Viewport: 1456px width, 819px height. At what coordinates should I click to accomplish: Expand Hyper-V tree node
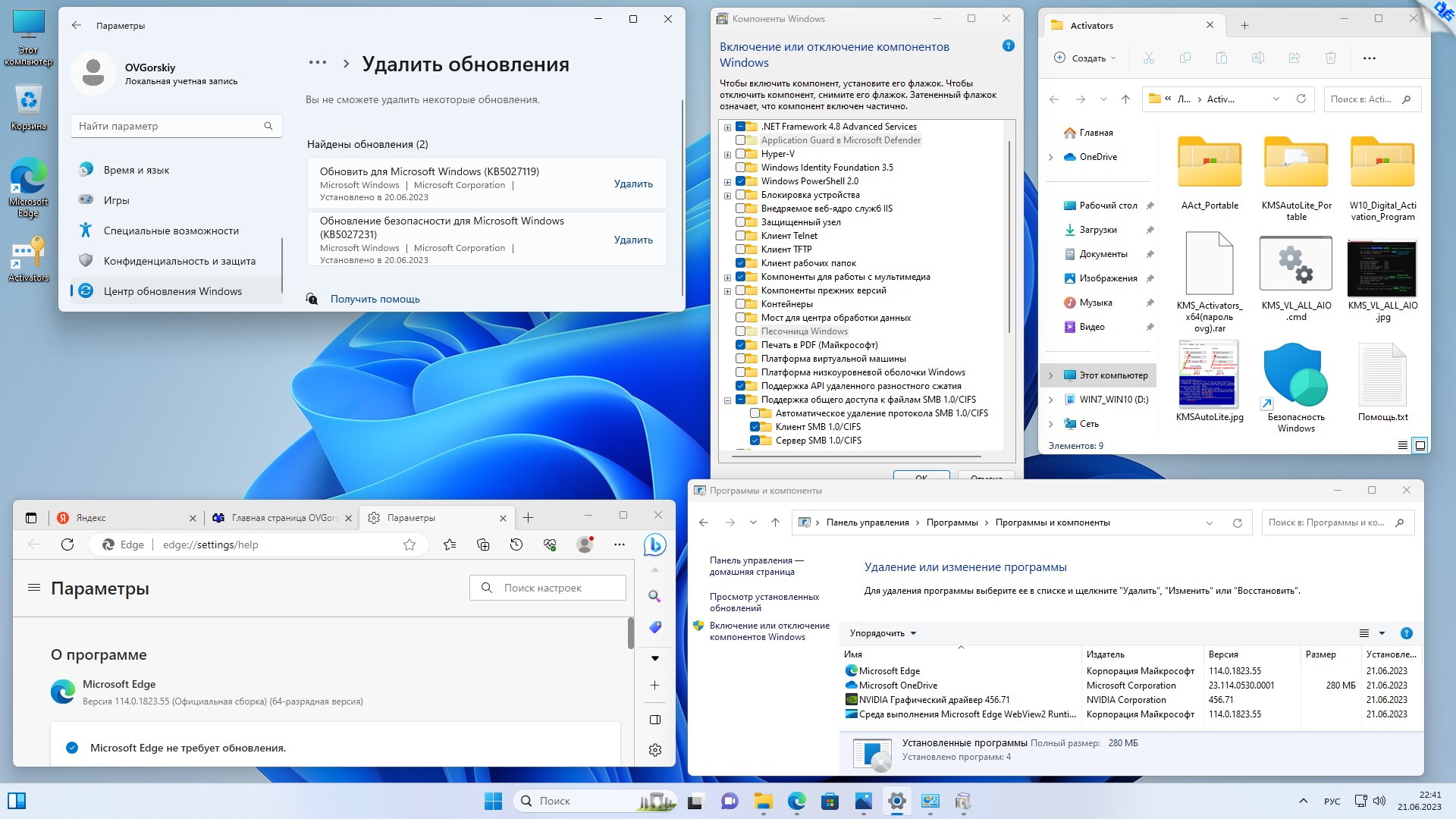pos(728,155)
